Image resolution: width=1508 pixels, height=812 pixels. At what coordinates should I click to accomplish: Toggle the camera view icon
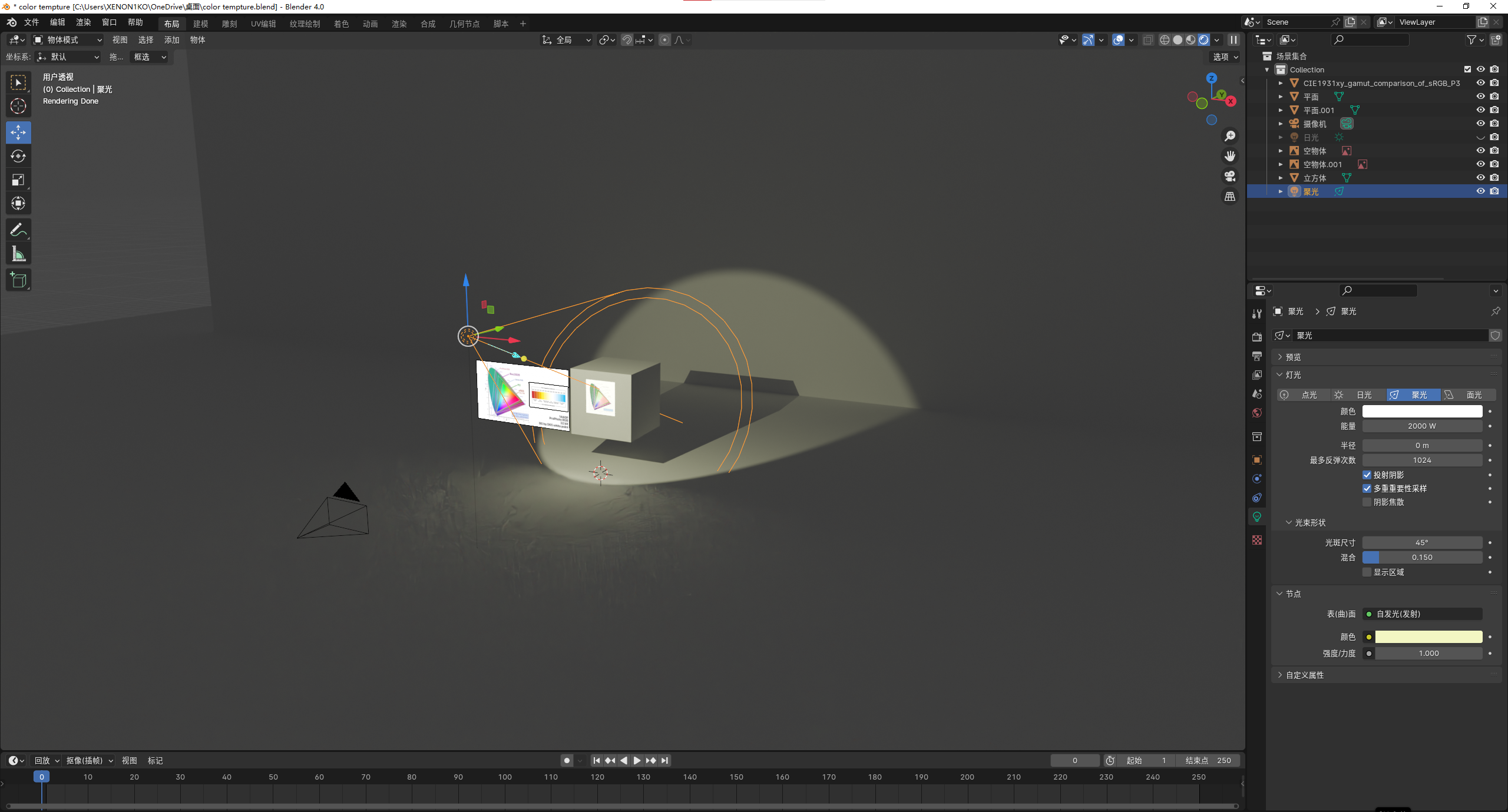click(1230, 176)
